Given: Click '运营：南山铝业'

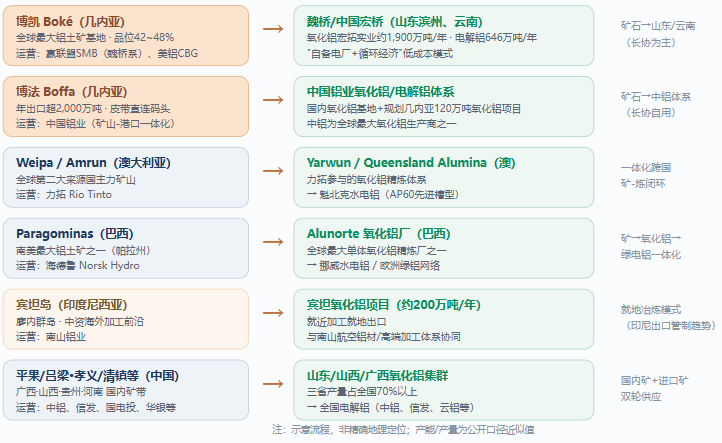Looking at the screenshot, I should click(51, 336).
